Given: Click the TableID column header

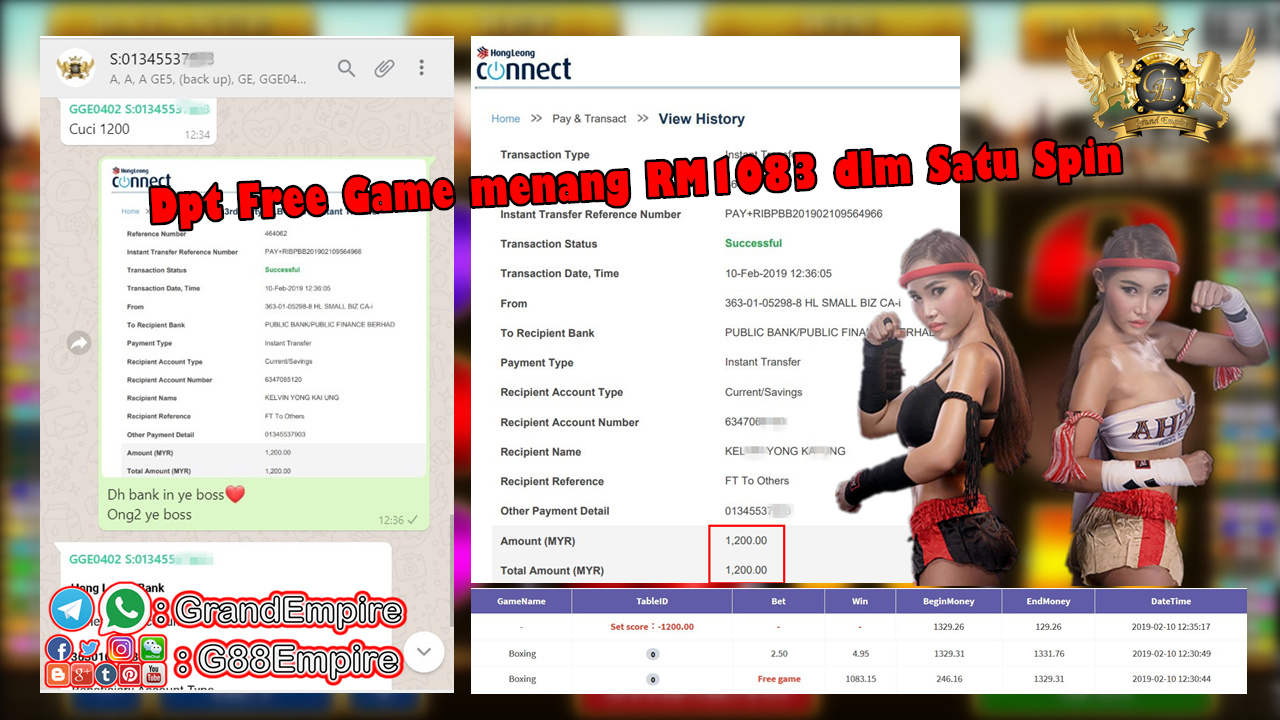Looking at the screenshot, I should tap(652, 601).
